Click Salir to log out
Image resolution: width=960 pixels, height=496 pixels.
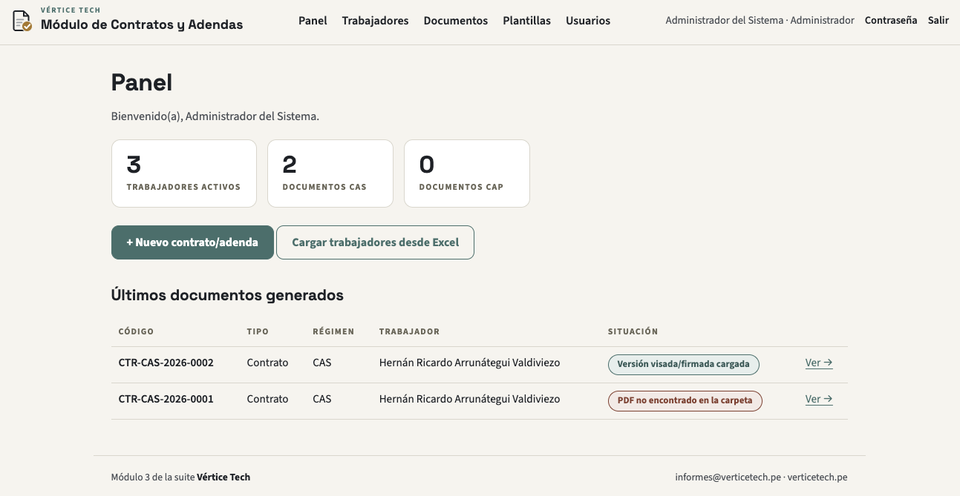[x=938, y=20]
